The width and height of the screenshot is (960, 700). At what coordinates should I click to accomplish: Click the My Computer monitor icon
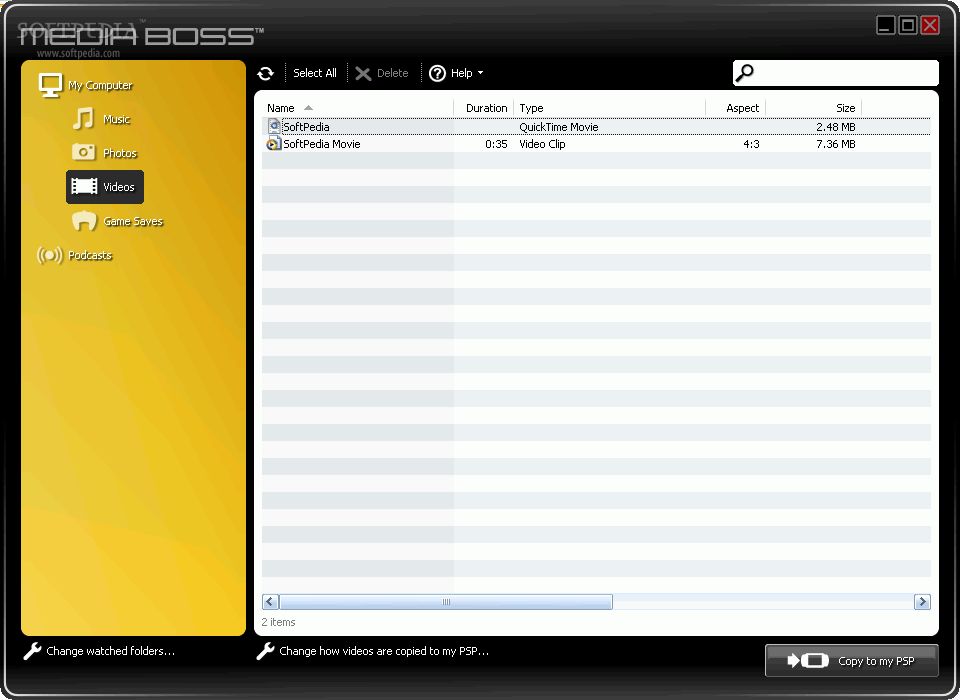50,85
